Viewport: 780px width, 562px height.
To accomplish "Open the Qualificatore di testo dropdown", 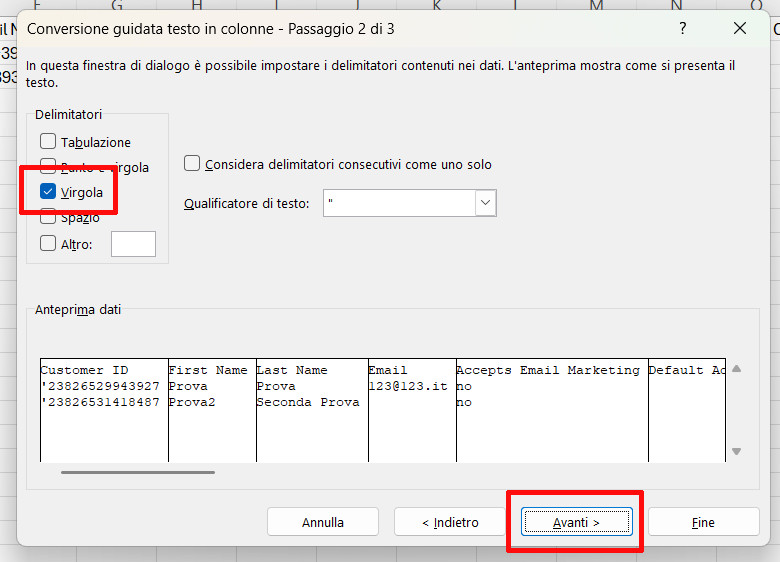I will point(486,203).
